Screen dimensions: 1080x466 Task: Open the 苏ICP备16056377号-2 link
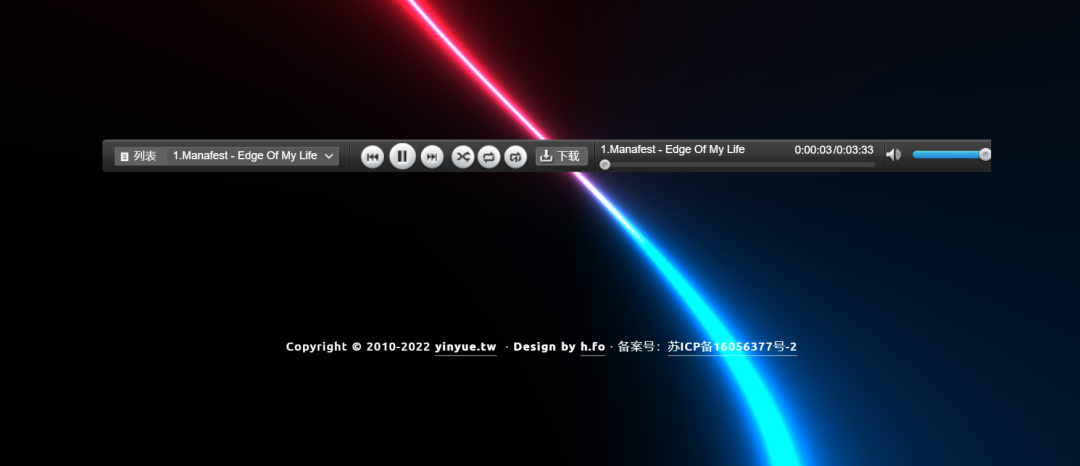click(x=732, y=347)
